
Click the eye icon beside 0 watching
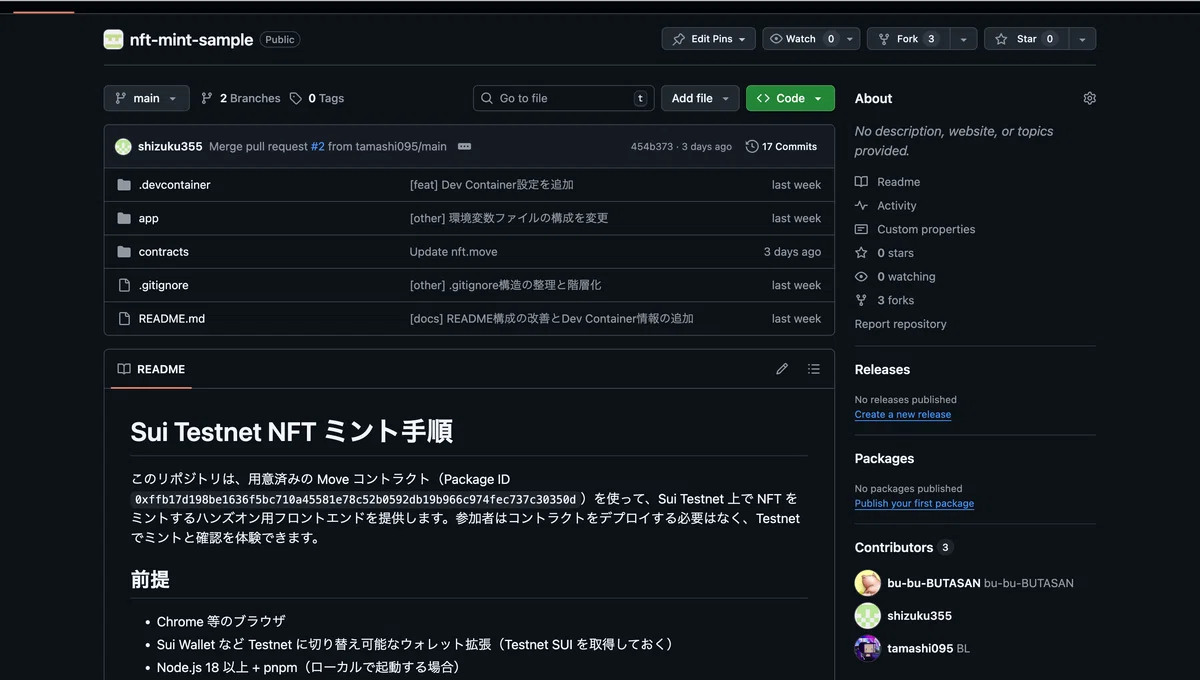pyautogui.click(x=861, y=277)
